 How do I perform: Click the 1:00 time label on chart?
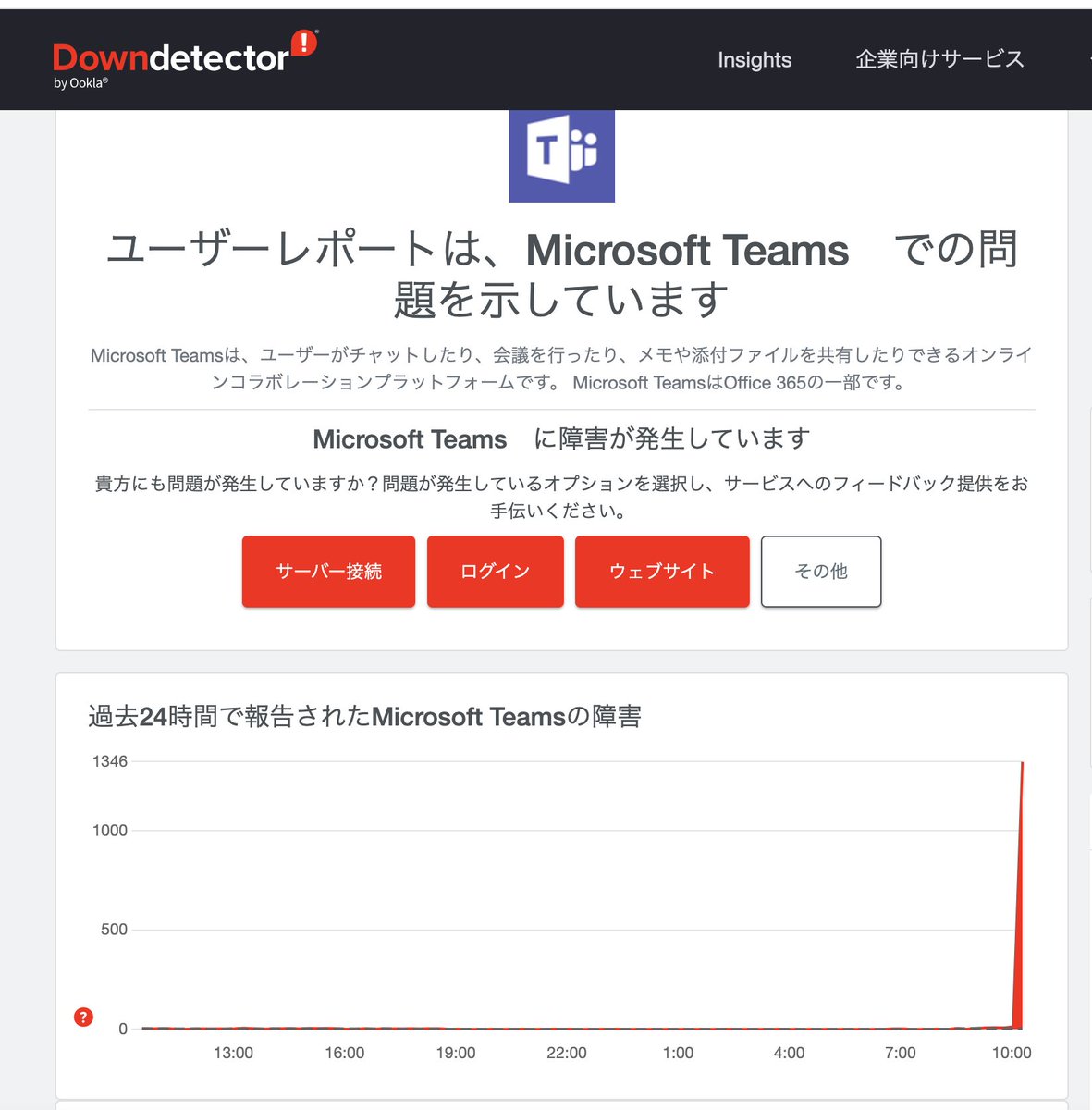tap(679, 1053)
